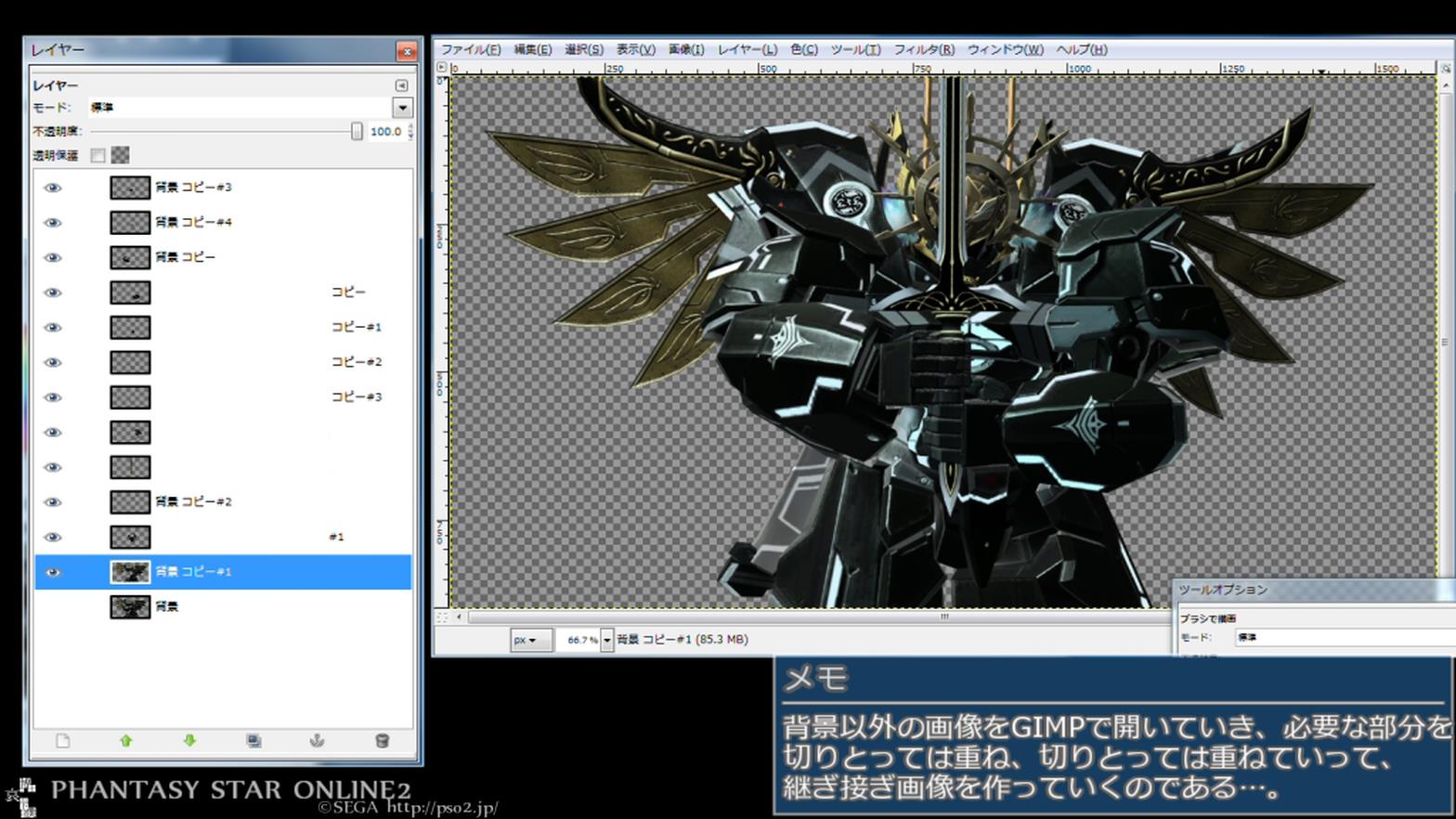The image size is (1456, 819).
Task: Open the layer モード dropdown in Layers panel
Action: point(402,108)
